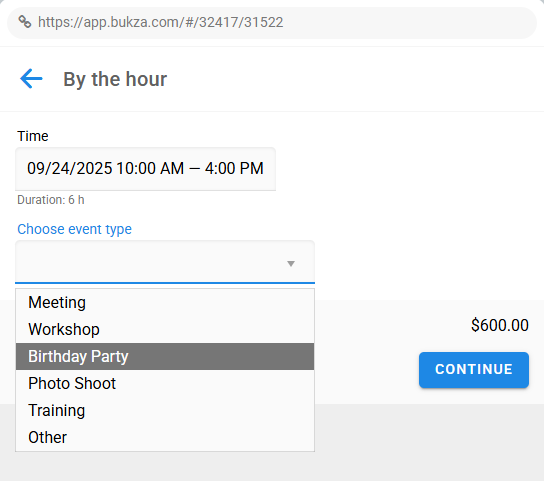The width and height of the screenshot is (544, 481).
Task: Click the app.bukza.com URL text
Action: tap(161, 22)
